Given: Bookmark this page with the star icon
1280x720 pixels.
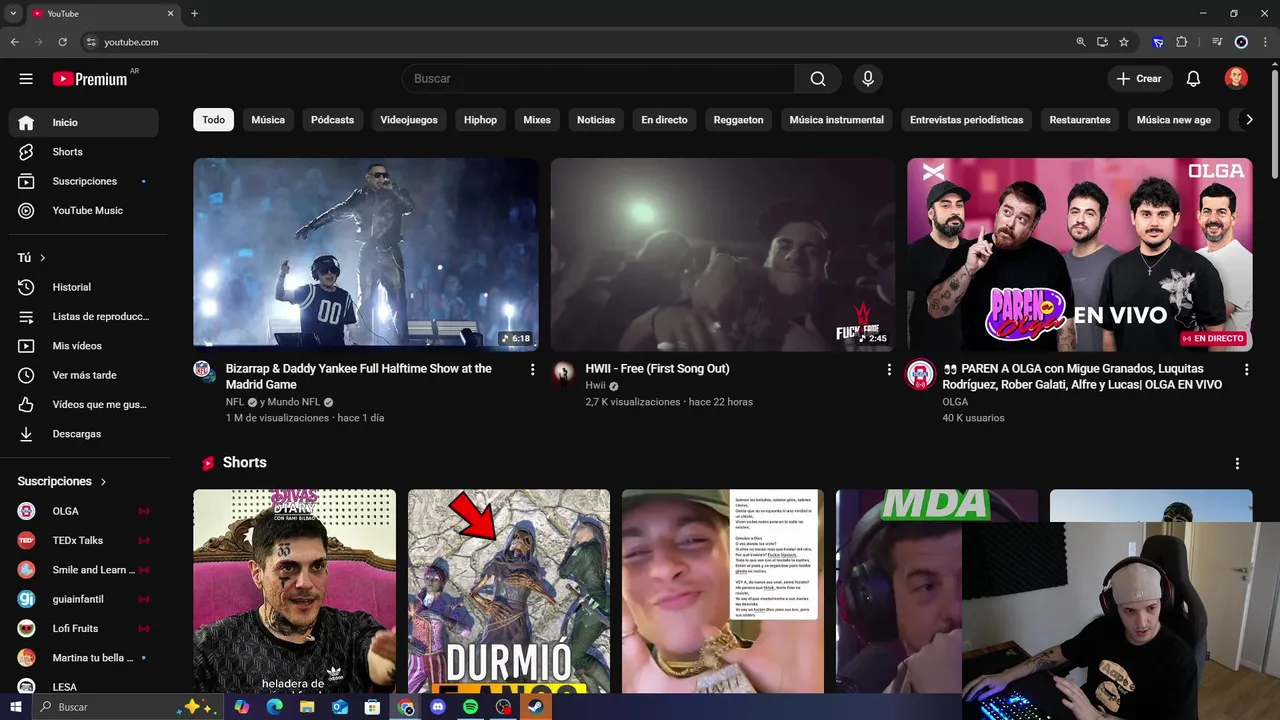Looking at the screenshot, I should point(1124,42).
